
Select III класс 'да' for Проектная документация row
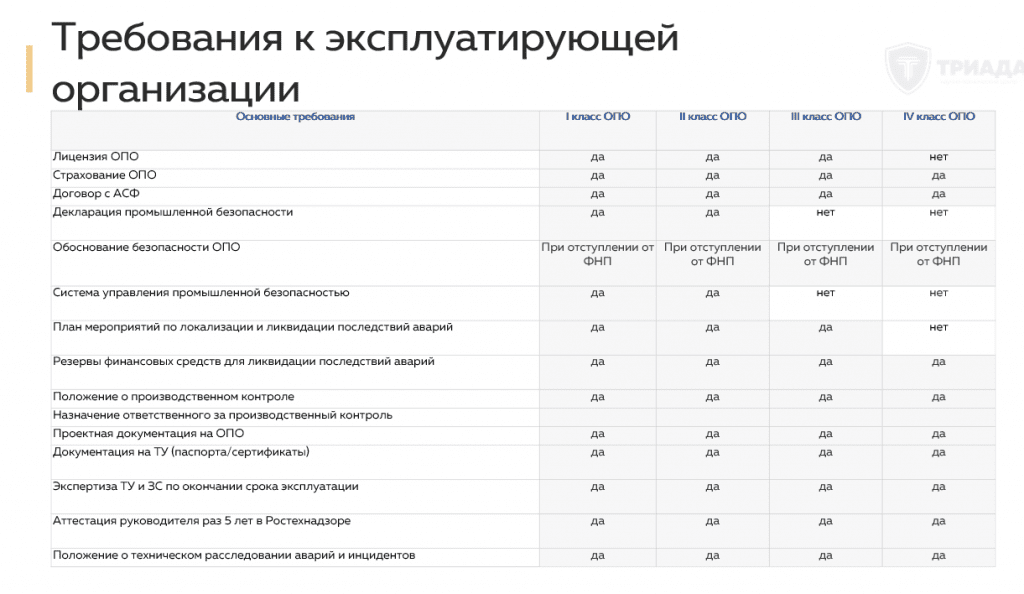825,434
